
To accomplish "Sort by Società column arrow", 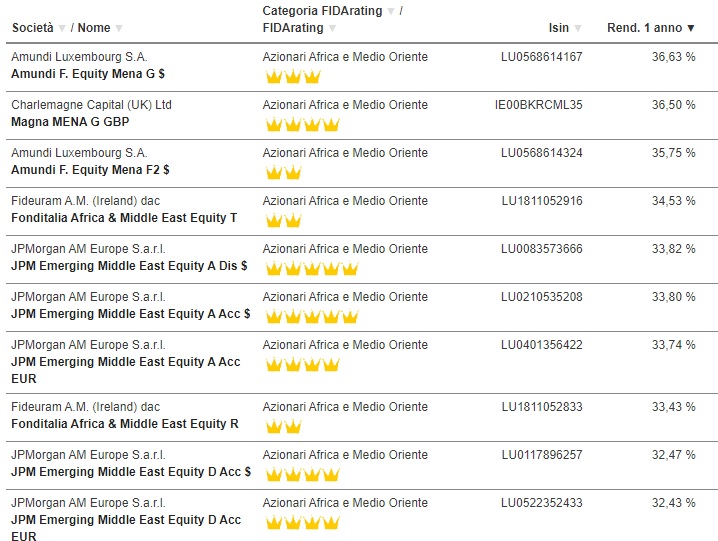I will (x=62, y=28).
